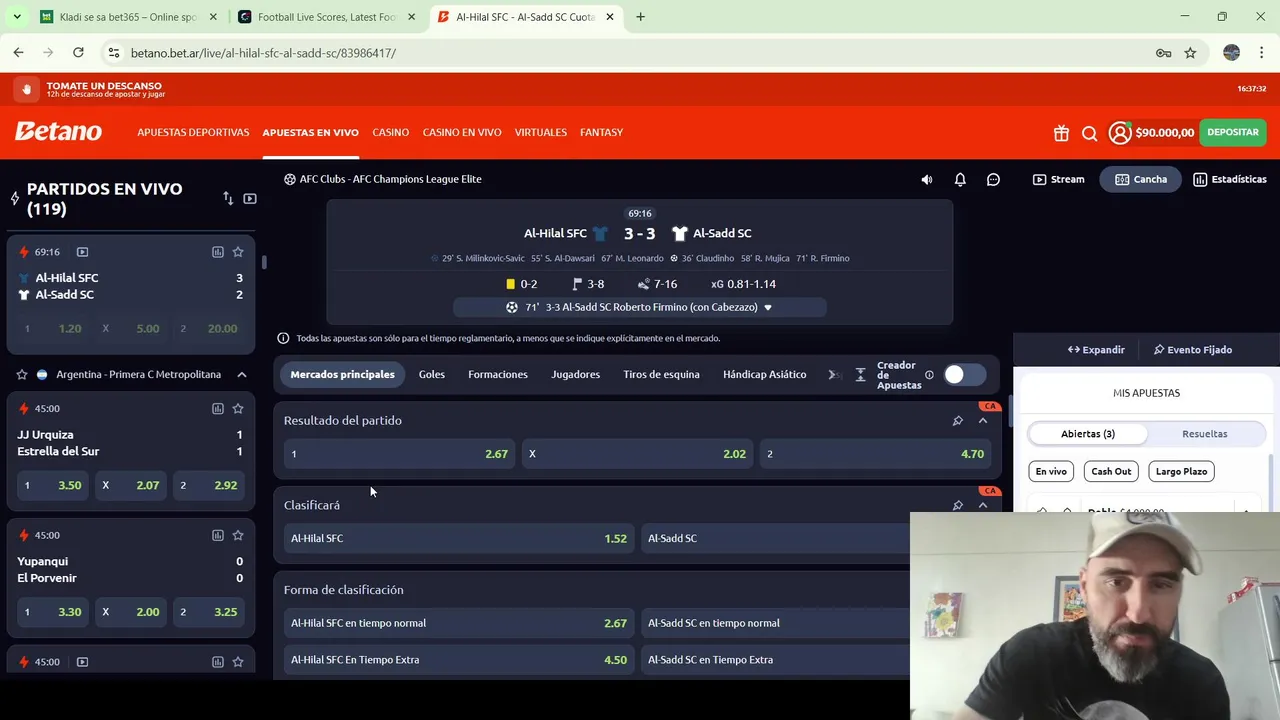Click the Creador de Apuestas info icon
Viewport: 1280px width, 720px height.
(929, 375)
